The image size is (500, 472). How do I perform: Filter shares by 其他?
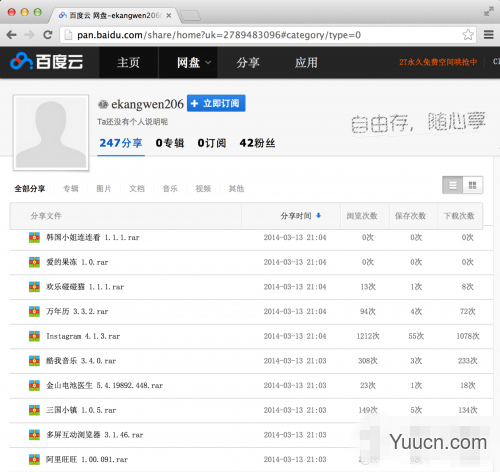(x=236, y=189)
